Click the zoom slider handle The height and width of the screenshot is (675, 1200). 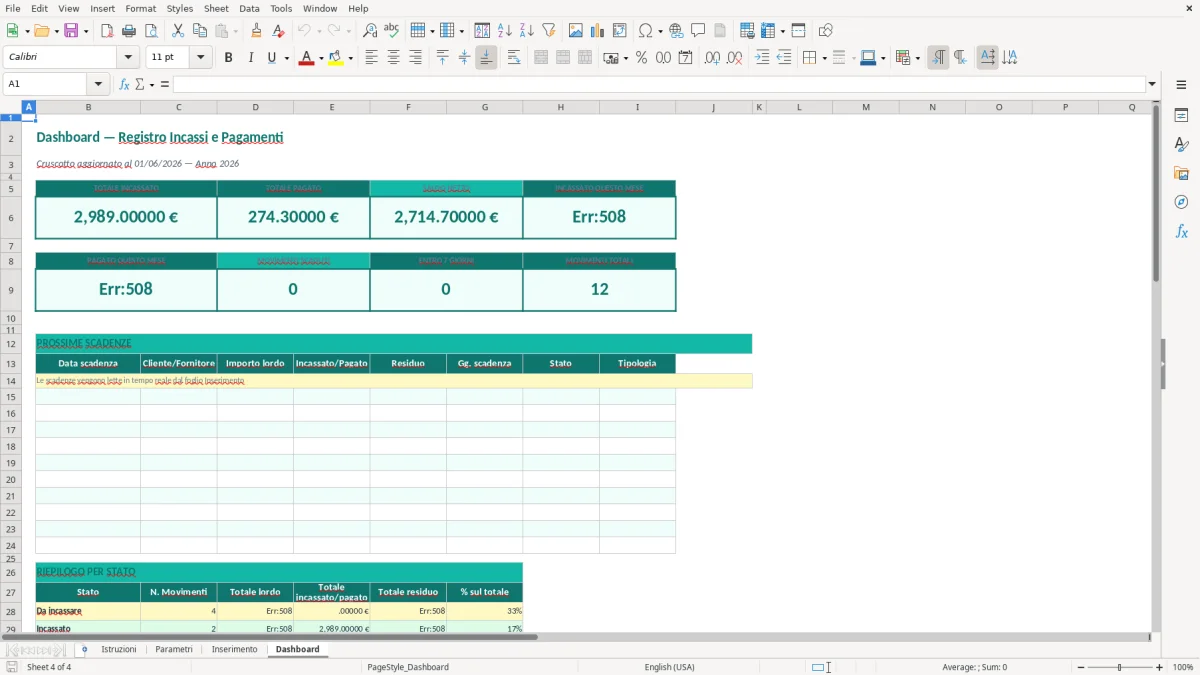[x=1120, y=667]
